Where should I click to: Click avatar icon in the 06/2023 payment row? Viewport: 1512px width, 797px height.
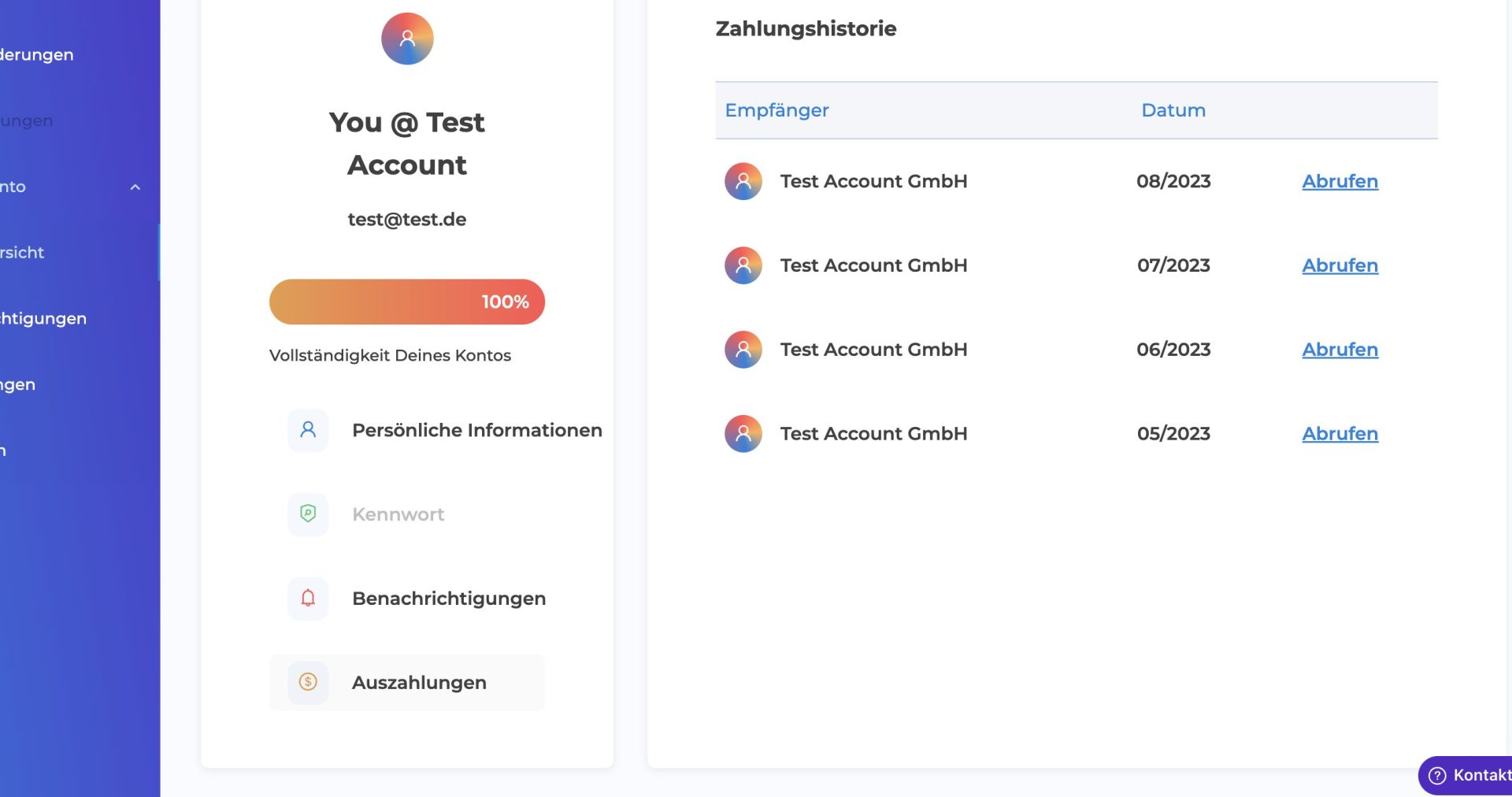pyautogui.click(x=743, y=350)
